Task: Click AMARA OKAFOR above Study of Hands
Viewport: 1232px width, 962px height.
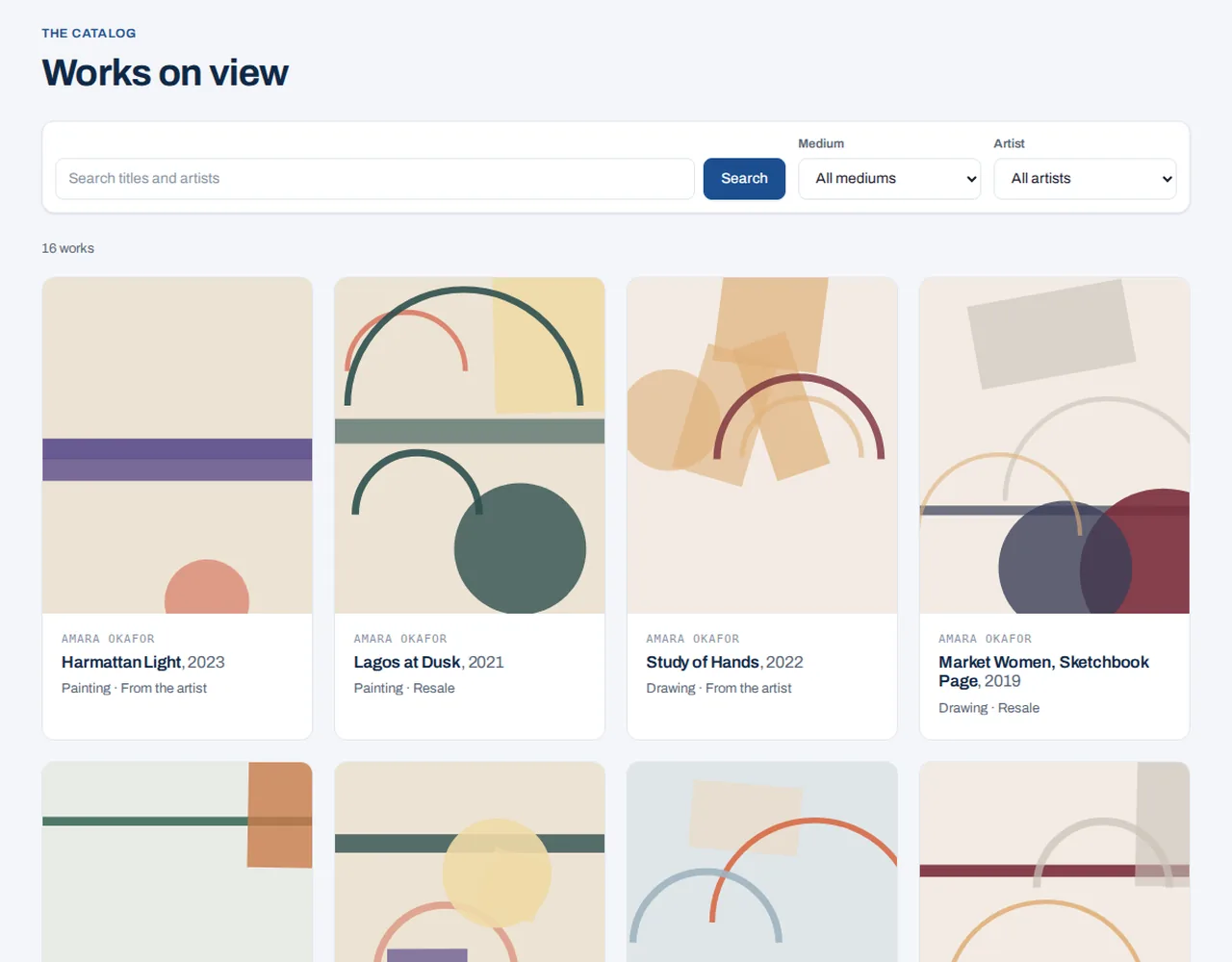Action: [x=693, y=639]
